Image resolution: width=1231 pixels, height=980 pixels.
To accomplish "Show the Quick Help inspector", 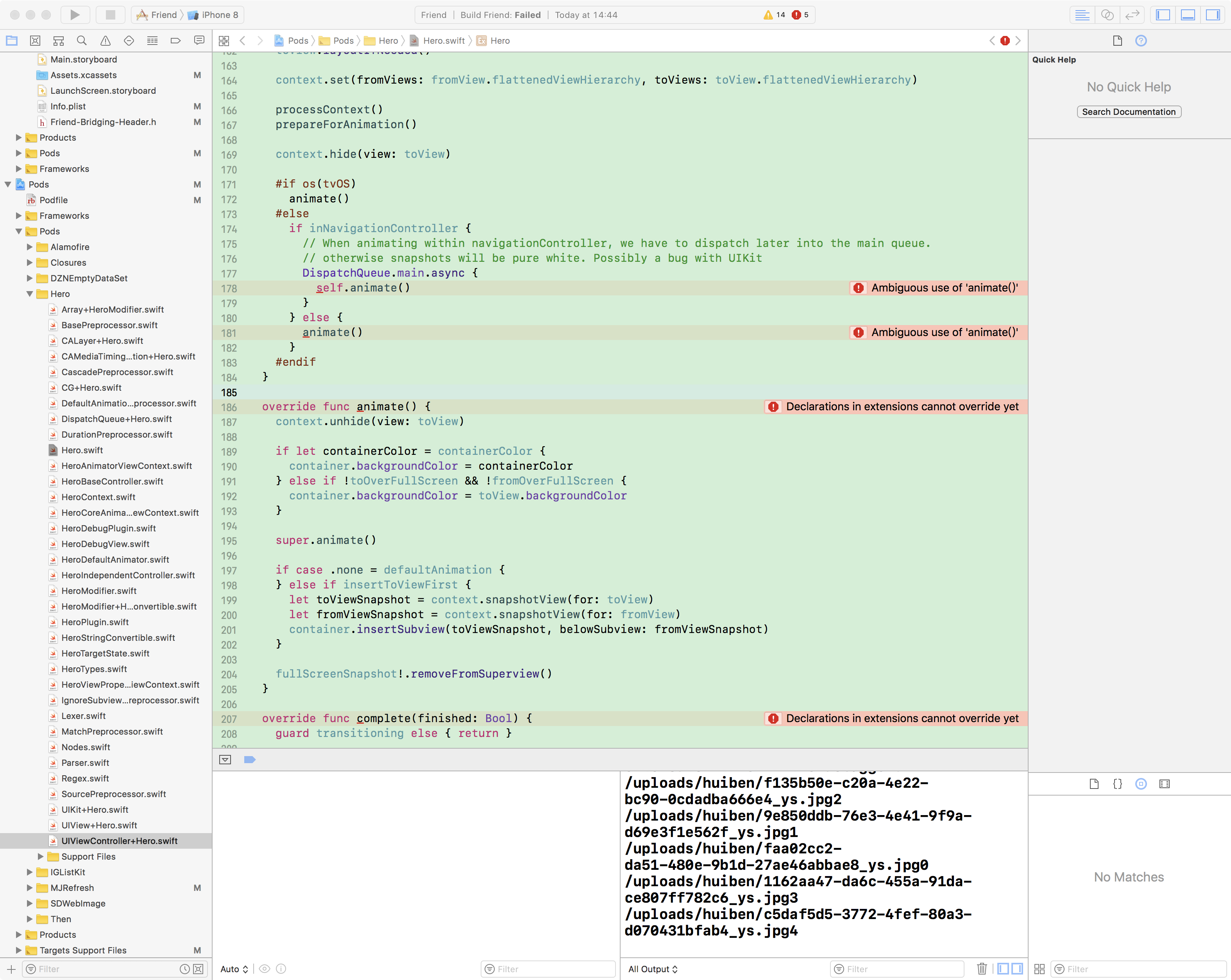I will coord(1141,41).
